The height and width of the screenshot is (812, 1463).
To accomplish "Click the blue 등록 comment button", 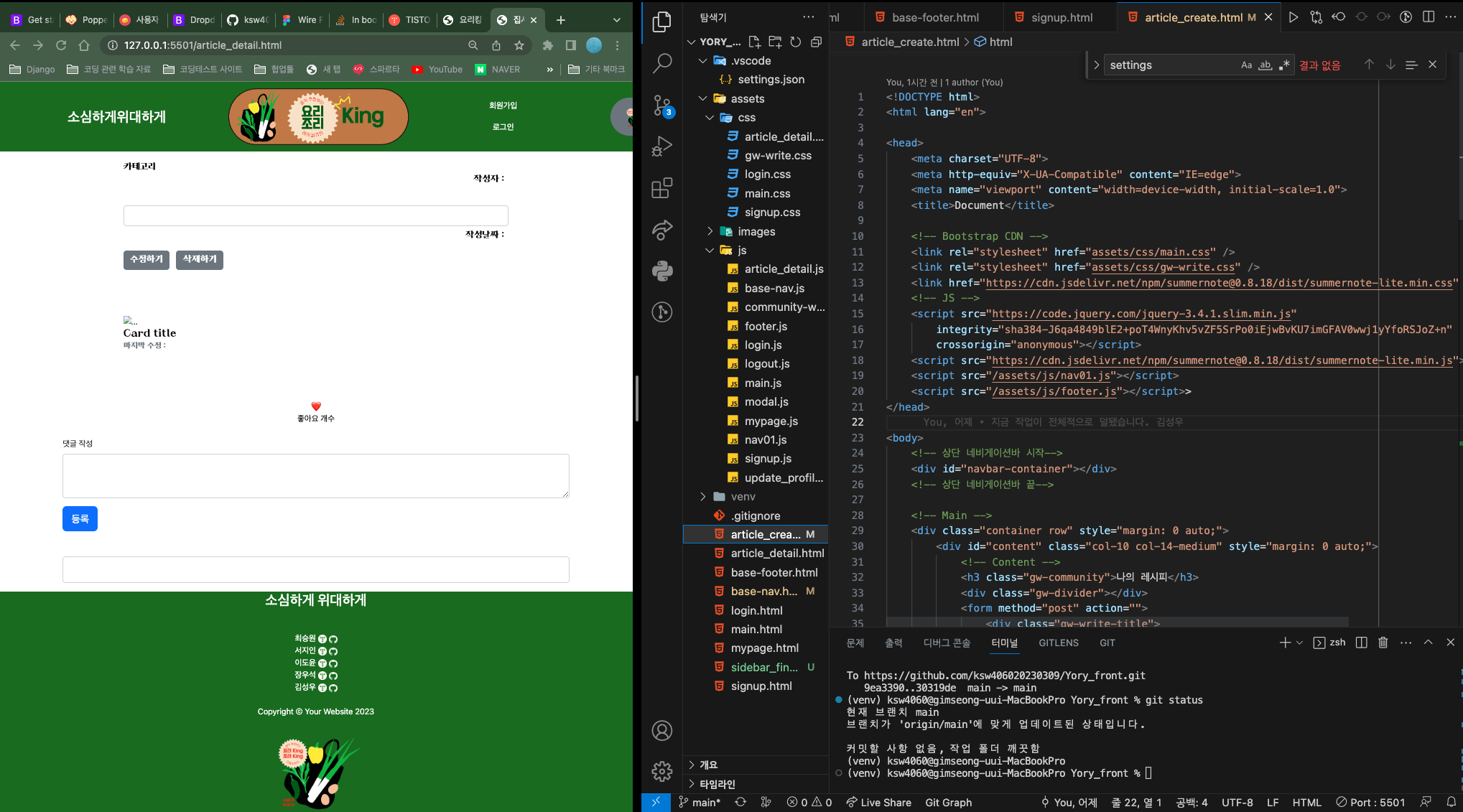I will pos(80,518).
